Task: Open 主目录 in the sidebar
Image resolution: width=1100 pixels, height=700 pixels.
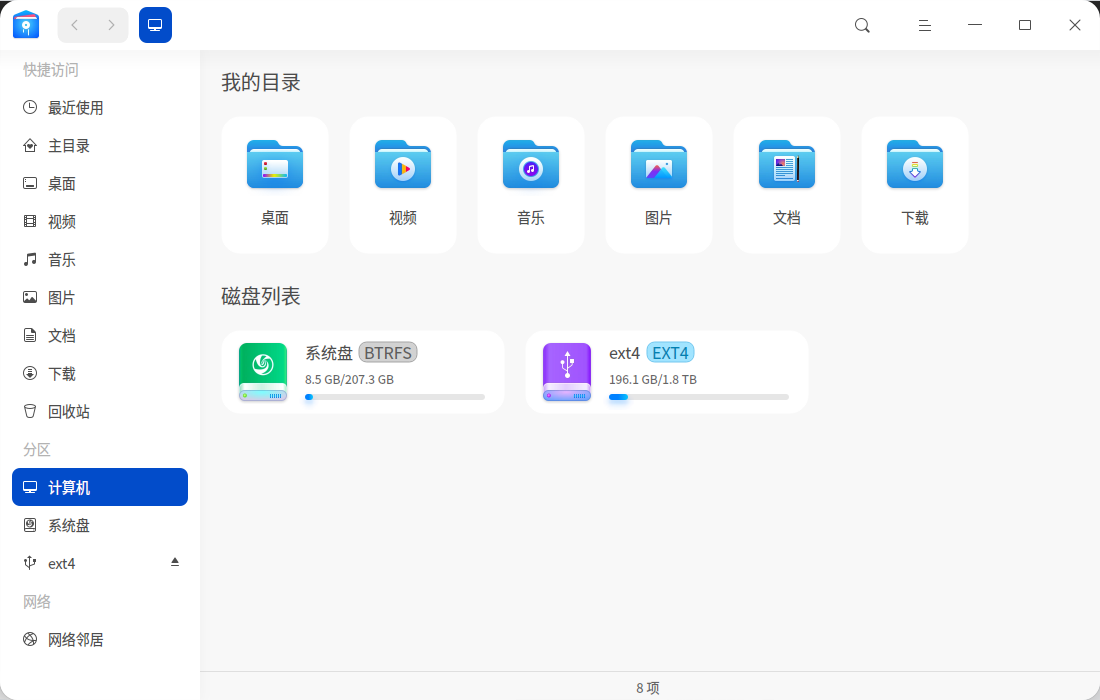Action: coord(100,145)
